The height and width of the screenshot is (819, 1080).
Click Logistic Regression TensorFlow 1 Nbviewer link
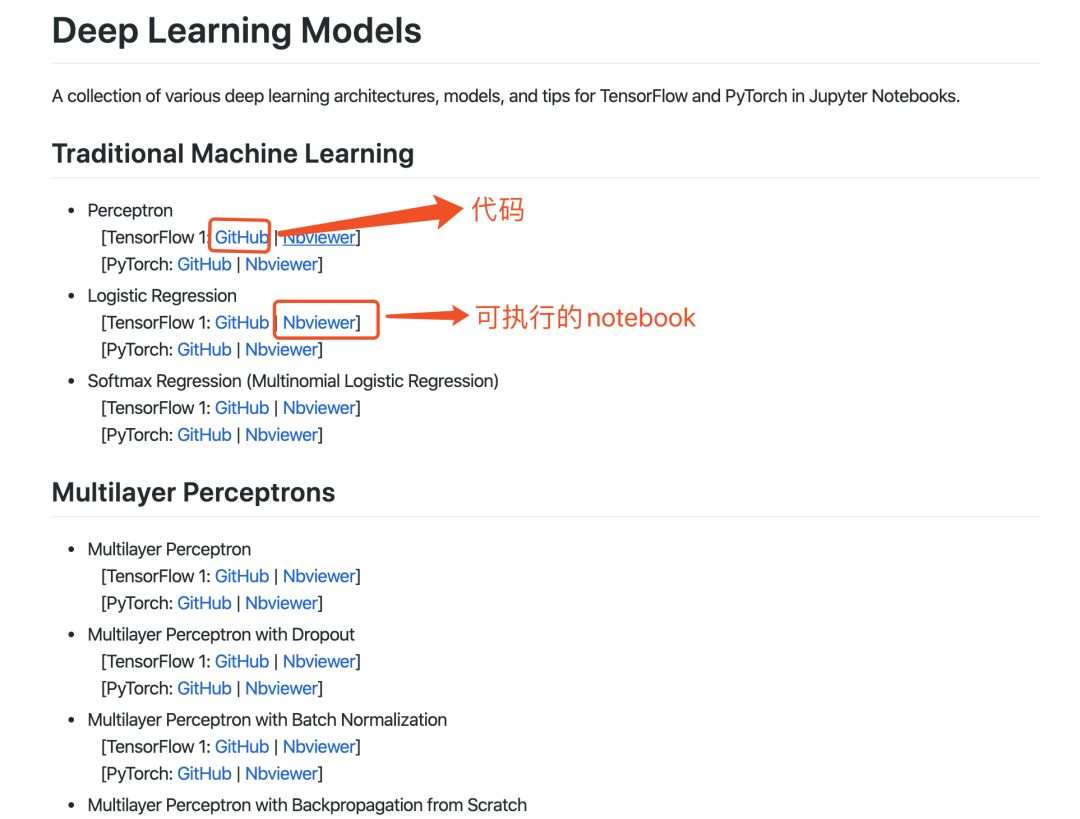click(x=320, y=323)
